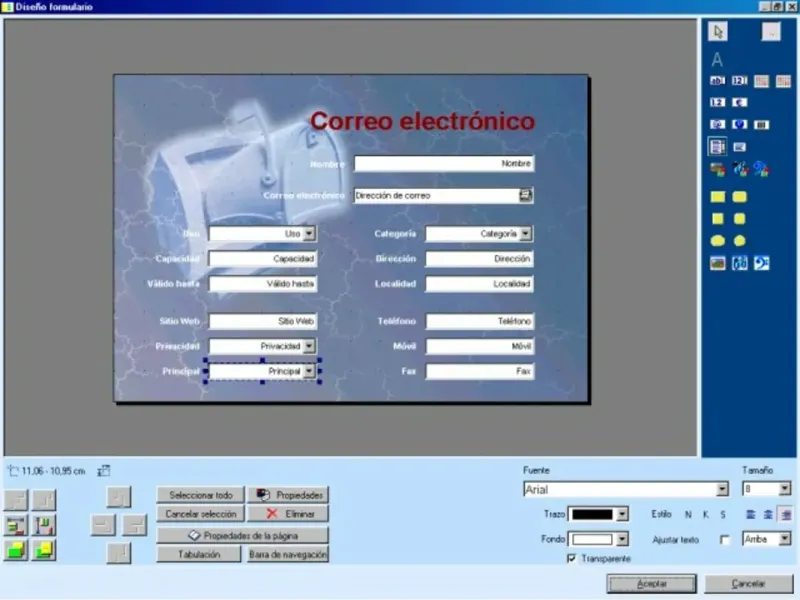
Task: Bring object to front, green-over-yellow icon
Action: pos(16,551)
